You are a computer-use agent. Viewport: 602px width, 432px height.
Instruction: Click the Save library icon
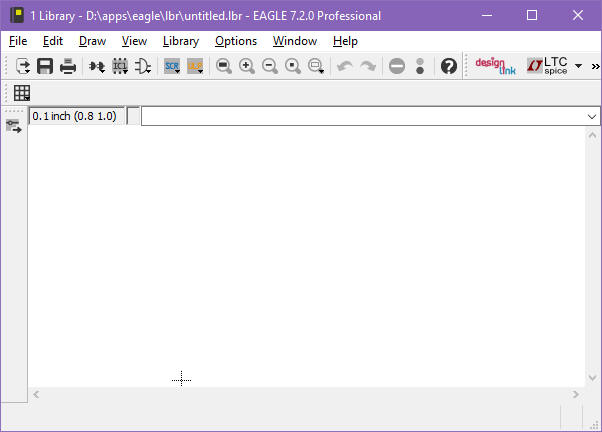(x=45, y=66)
